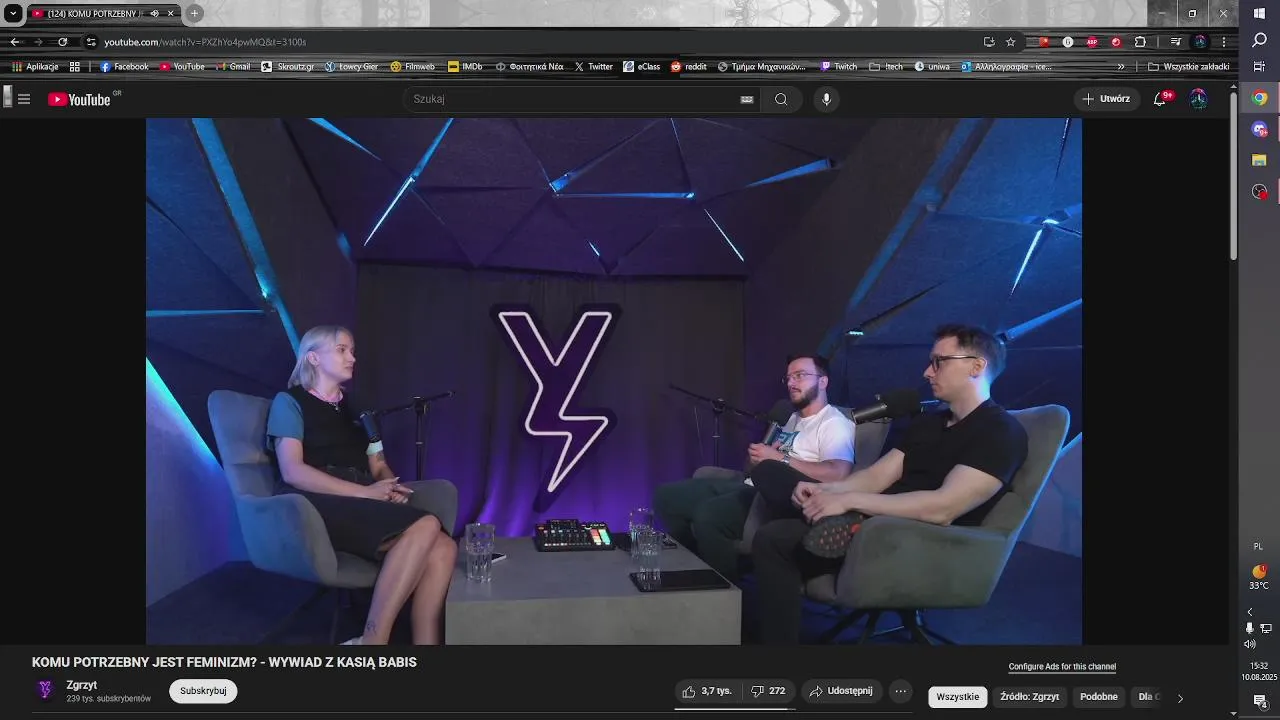
Task: Open Windows search on the taskbar
Action: pyautogui.click(x=1260, y=40)
